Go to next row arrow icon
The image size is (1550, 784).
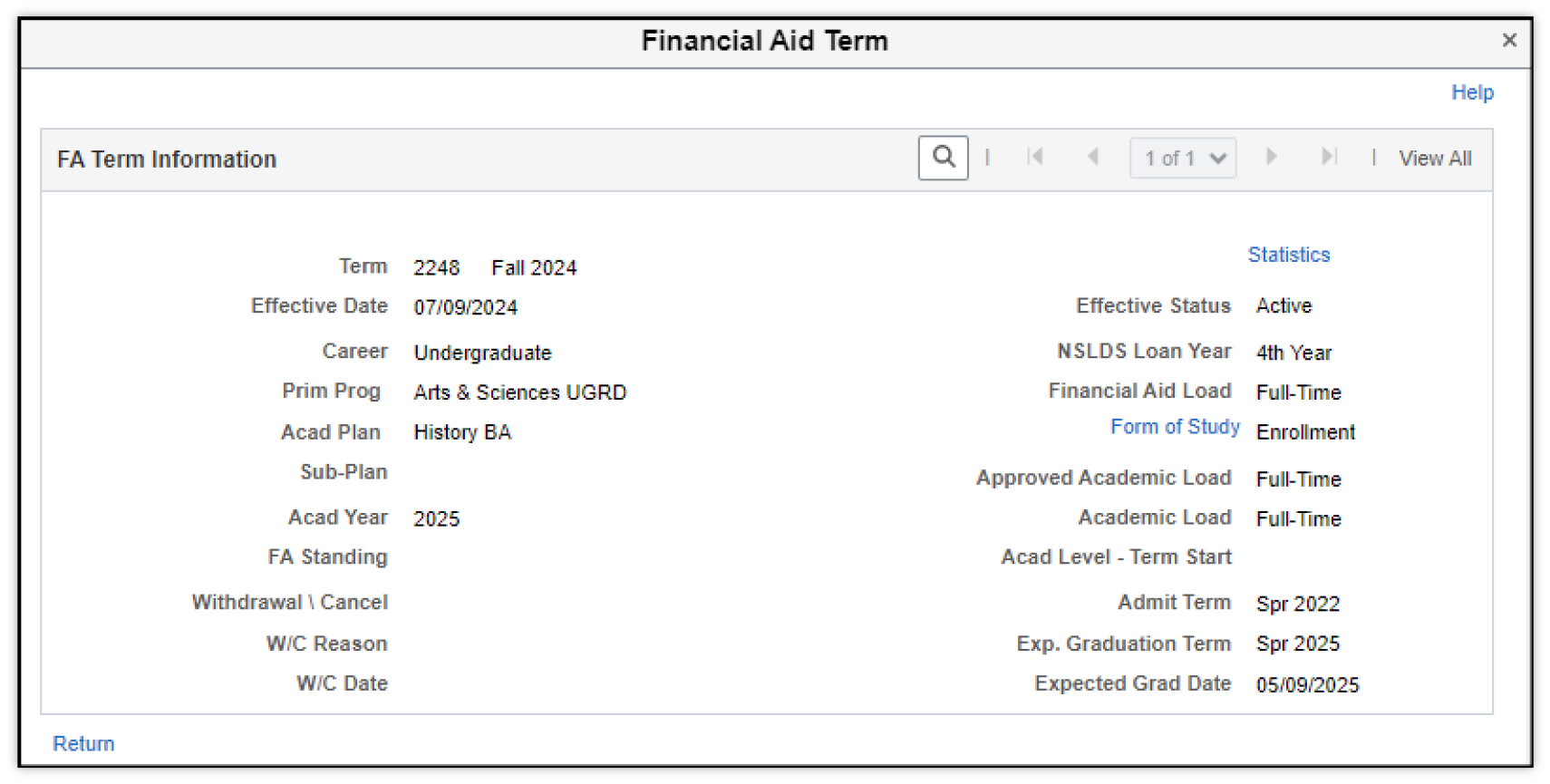click(x=1271, y=157)
